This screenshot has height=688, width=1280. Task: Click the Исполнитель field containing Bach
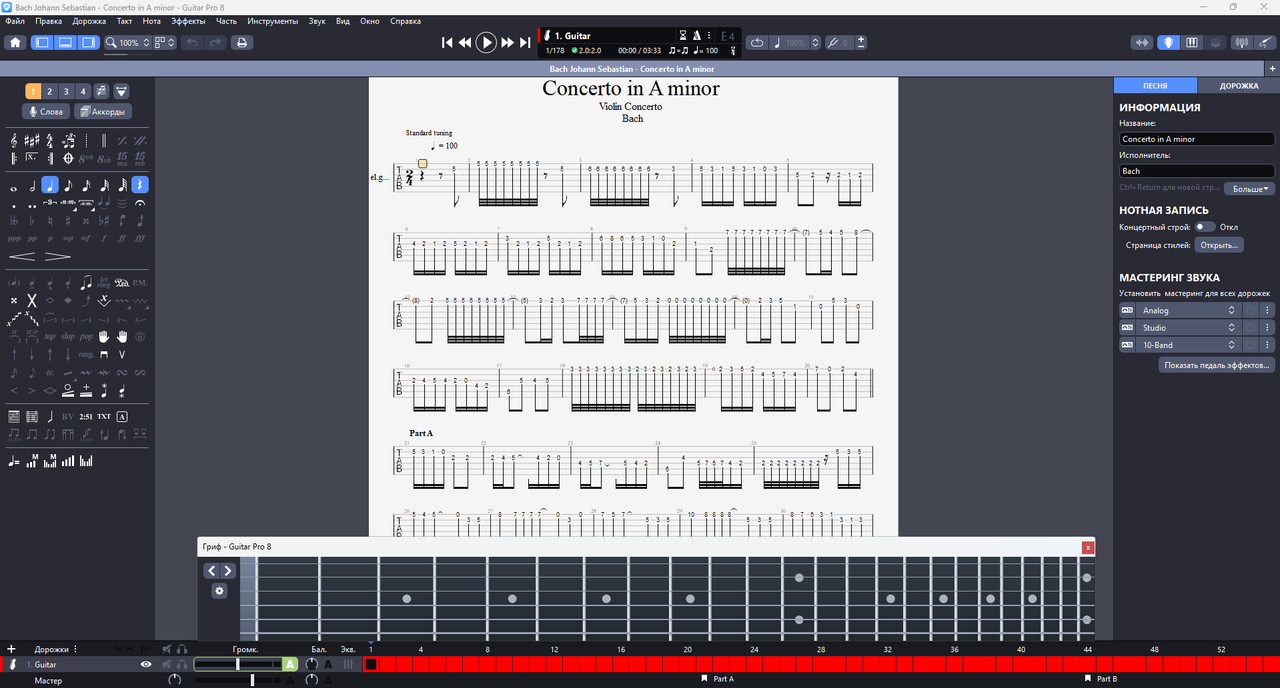[x=1197, y=171]
